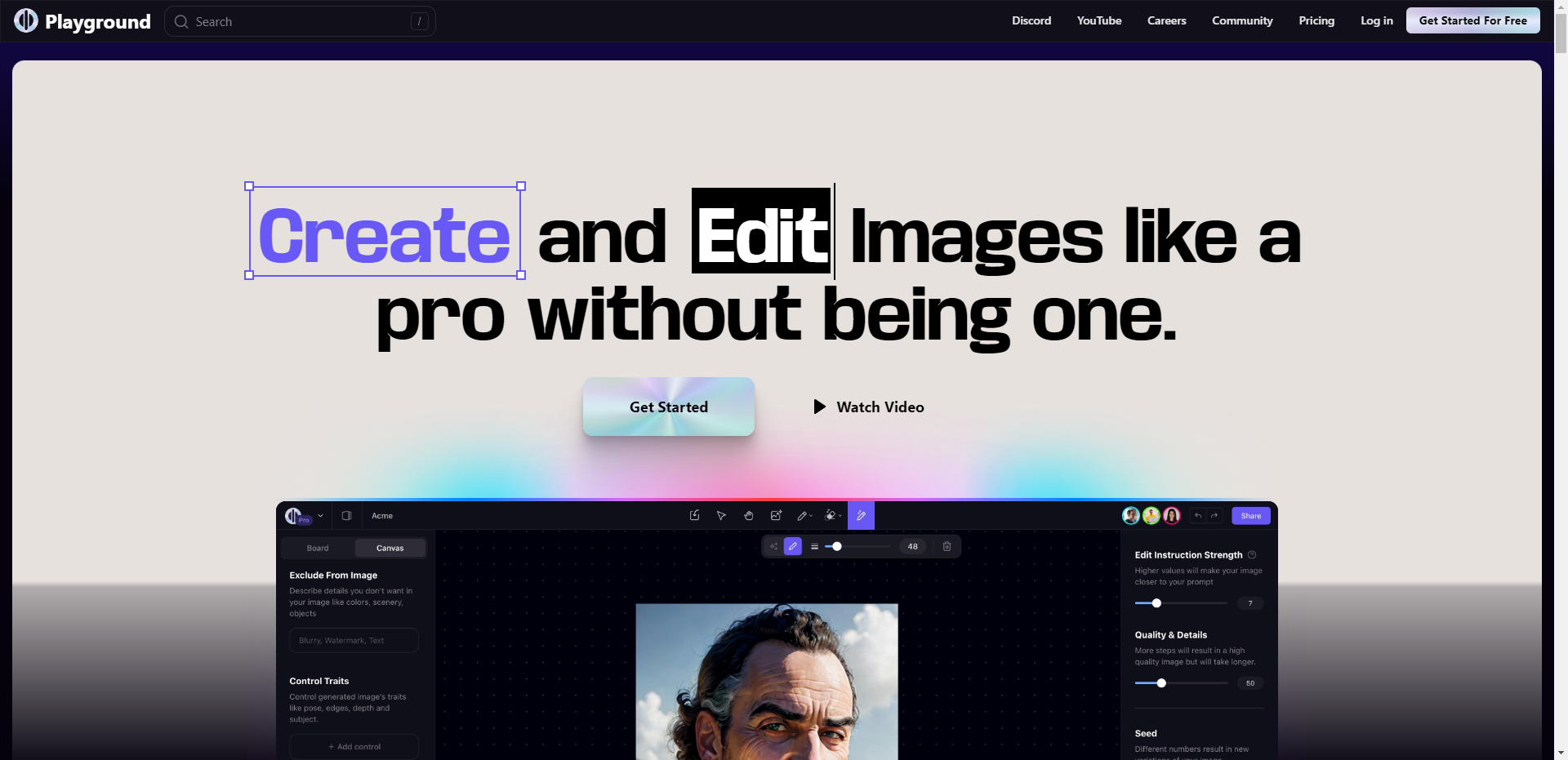Click the portrait image on the canvas
This screenshot has height=760, width=1568.
(x=767, y=682)
